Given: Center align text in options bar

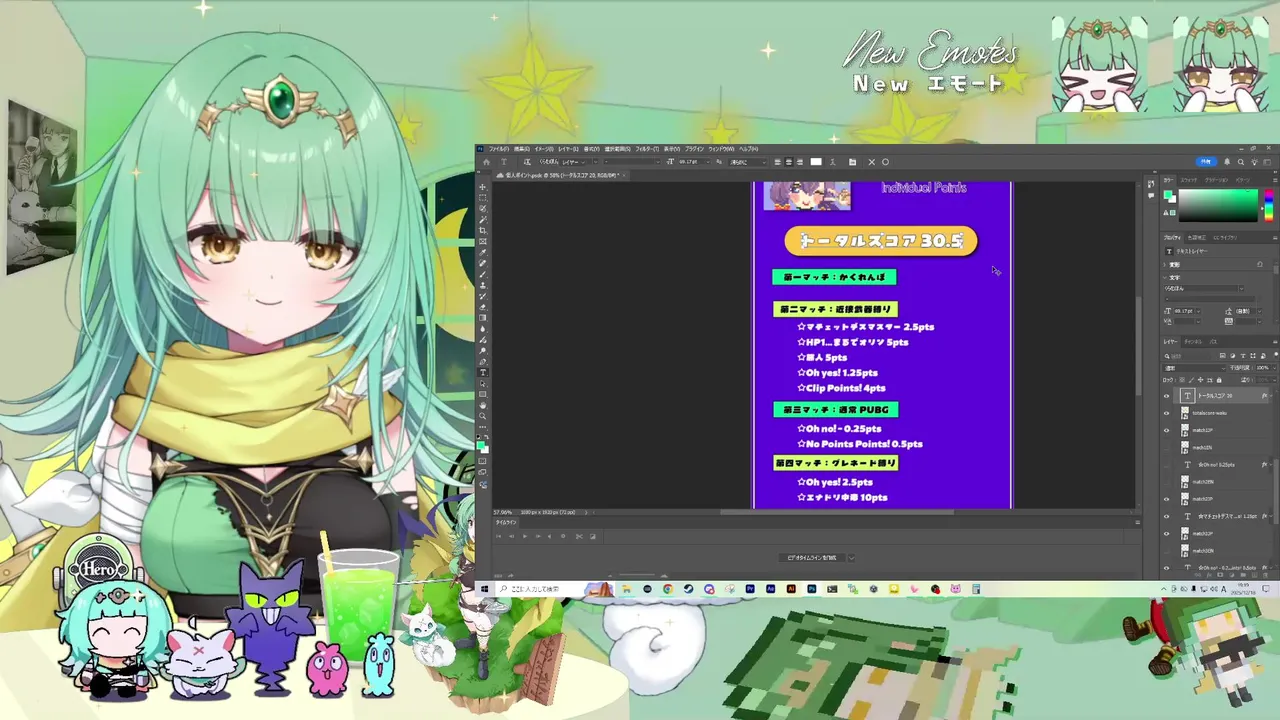Looking at the screenshot, I should coord(789,162).
